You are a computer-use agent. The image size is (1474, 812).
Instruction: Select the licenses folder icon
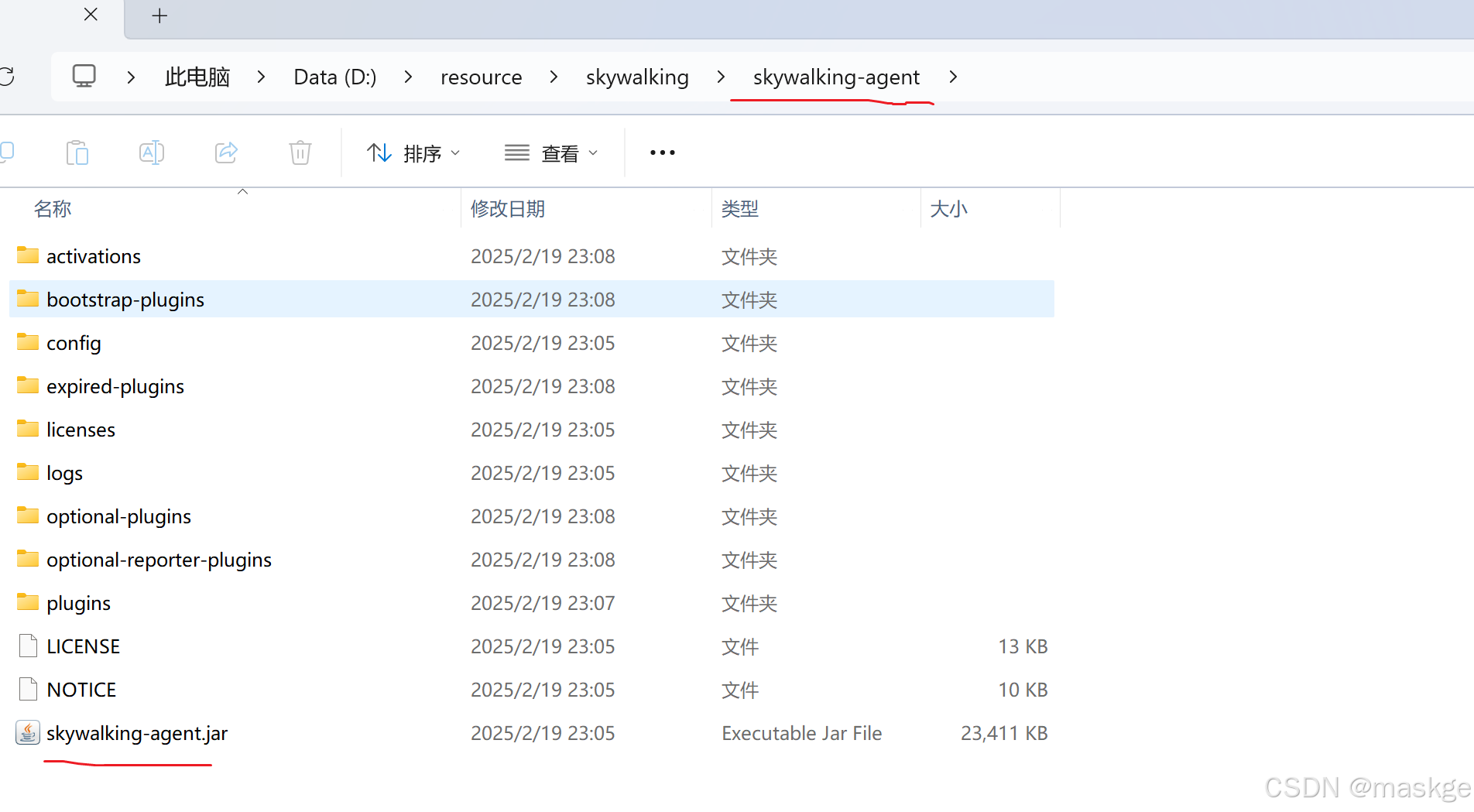28,429
